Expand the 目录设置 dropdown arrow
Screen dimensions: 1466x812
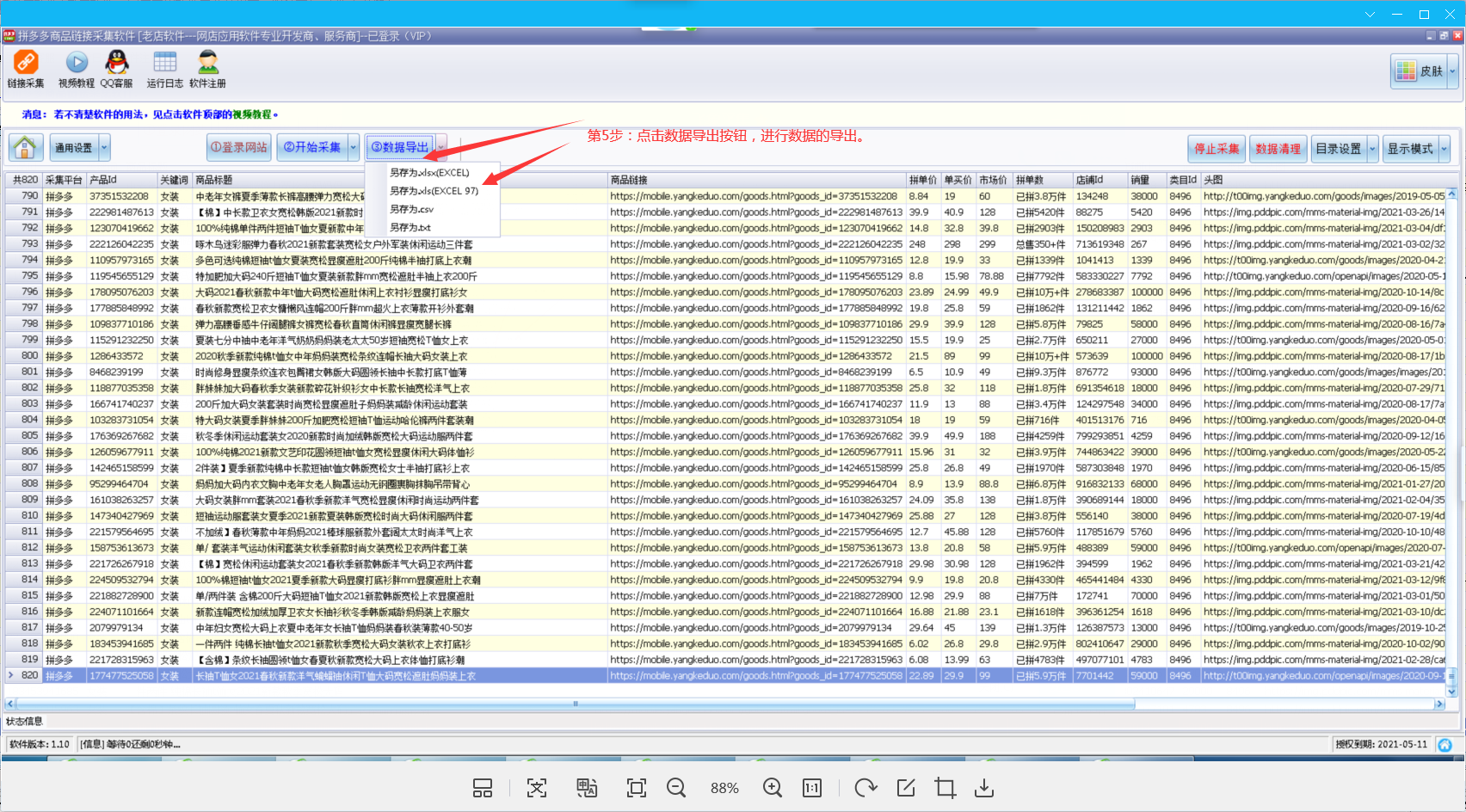point(1373,148)
